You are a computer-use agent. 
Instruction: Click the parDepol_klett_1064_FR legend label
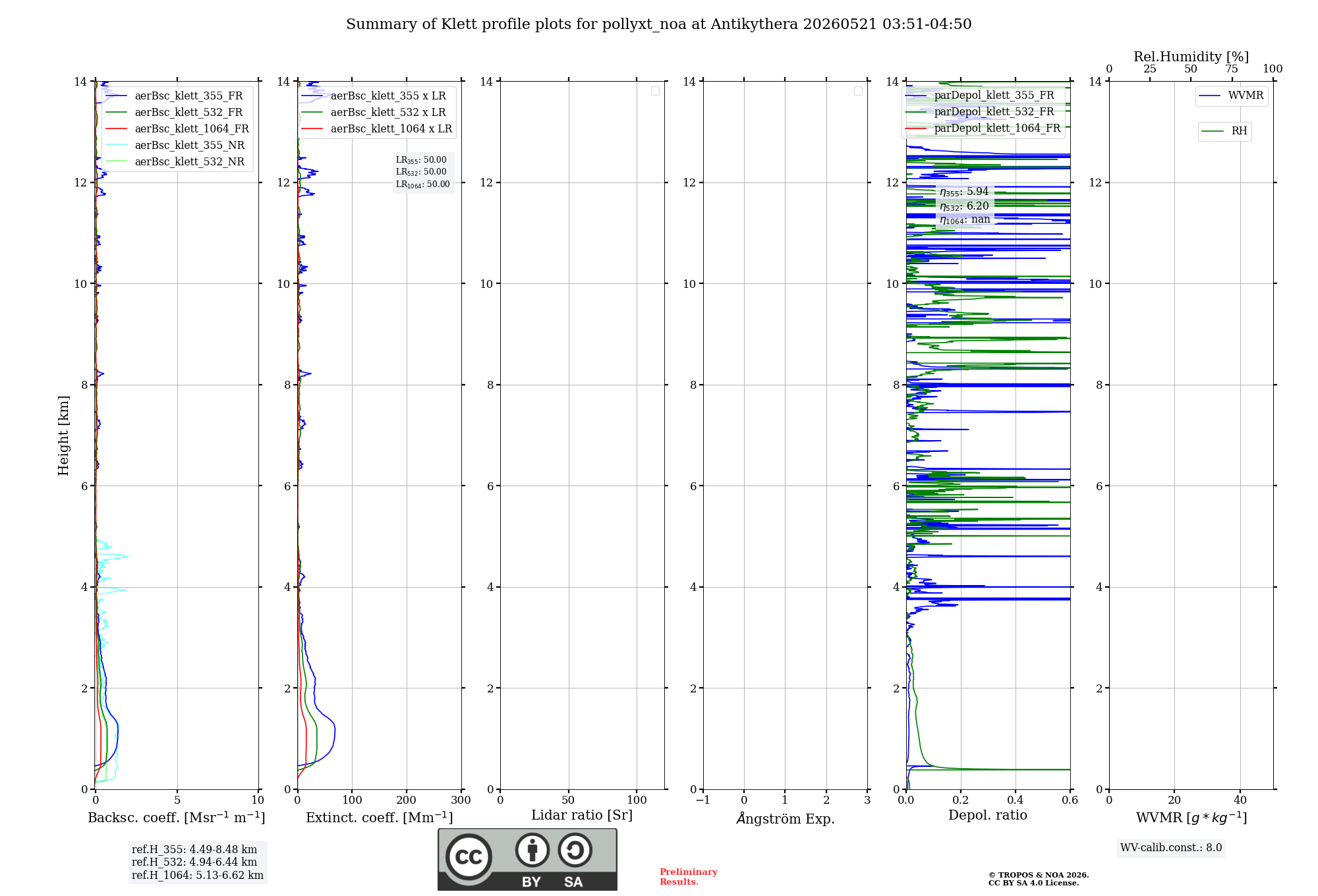coord(998,128)
